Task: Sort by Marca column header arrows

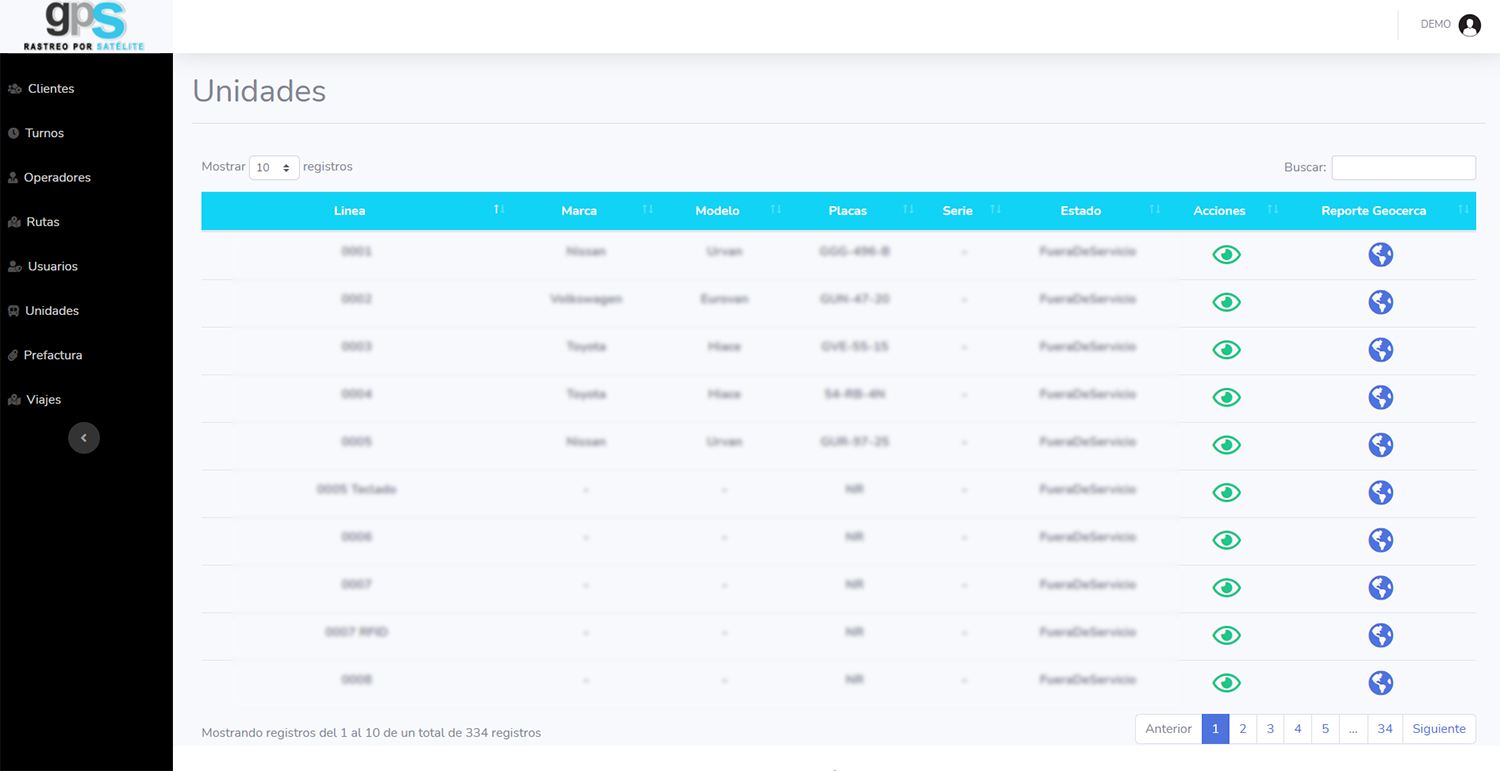Action: [x=647, y=210]
